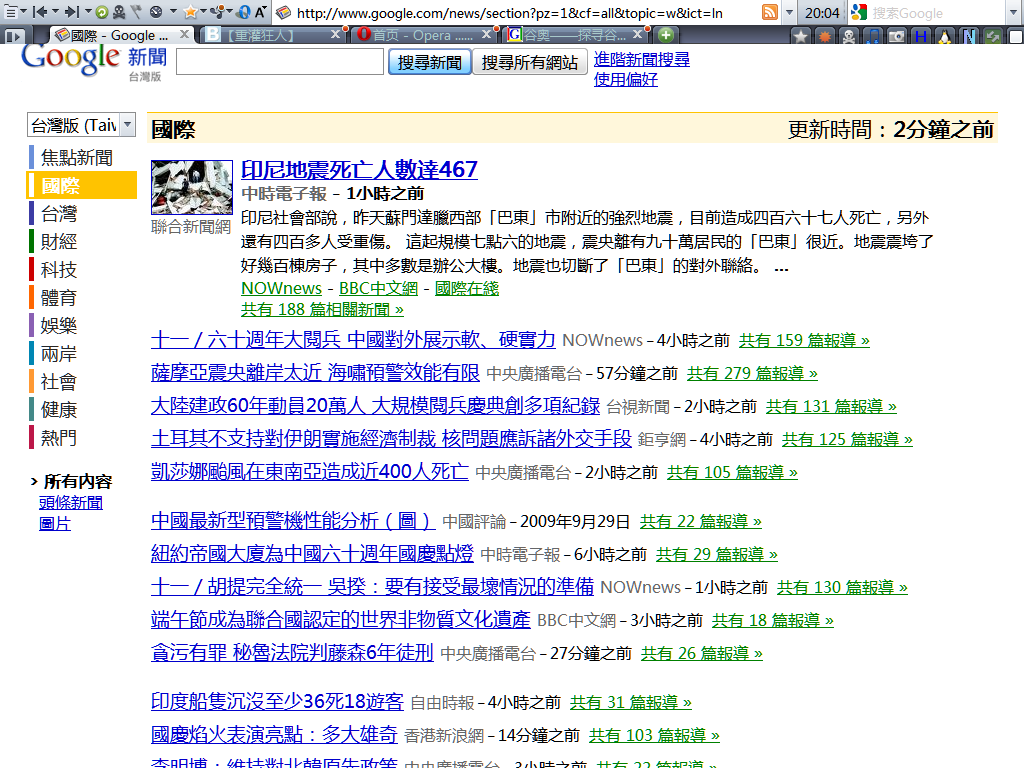Click the orange bookmark star icon

(190, 12)
